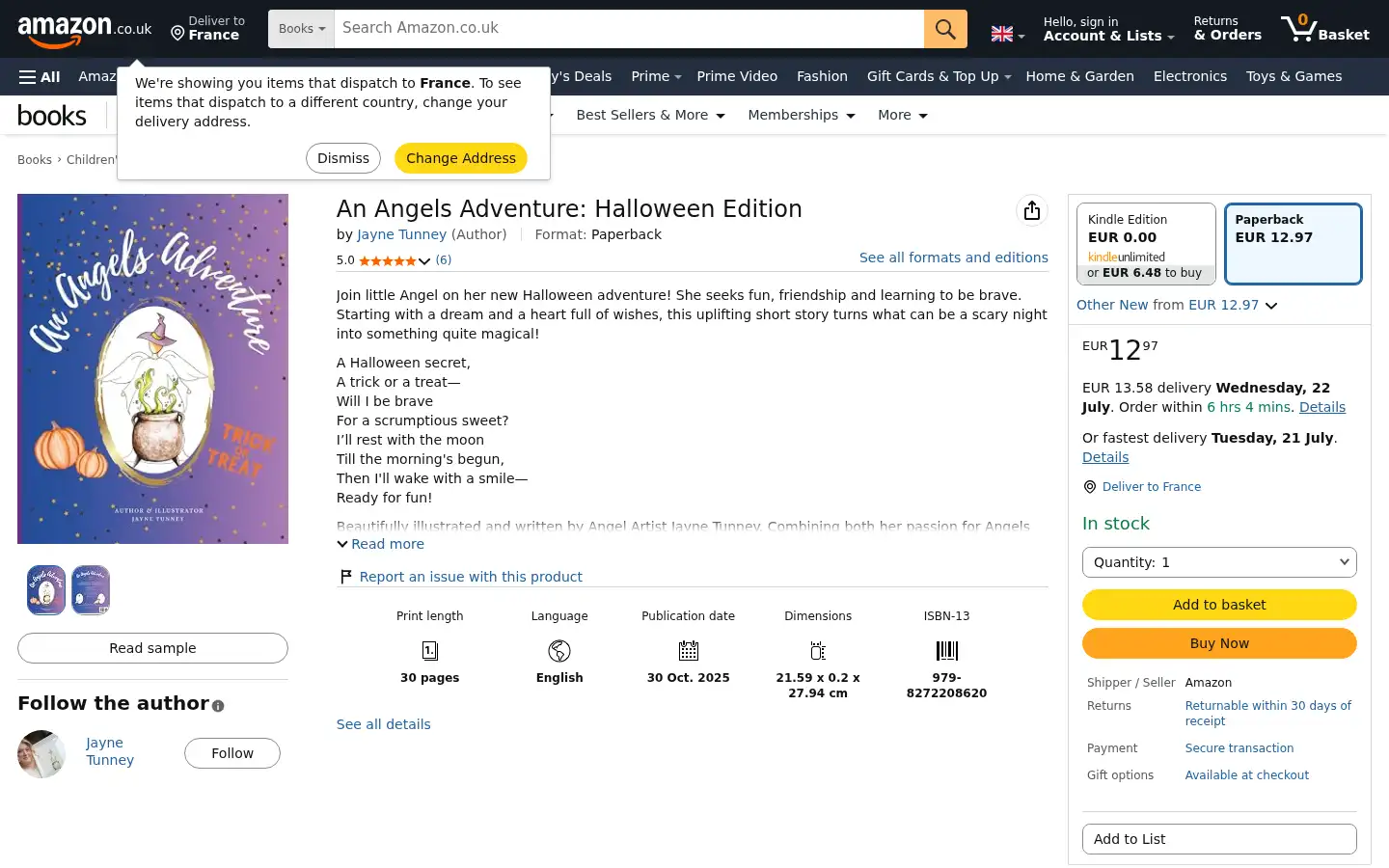This screenshot has width=1389, height=868.
Task: Click the Add to basket button
Action: [1219, 605]
